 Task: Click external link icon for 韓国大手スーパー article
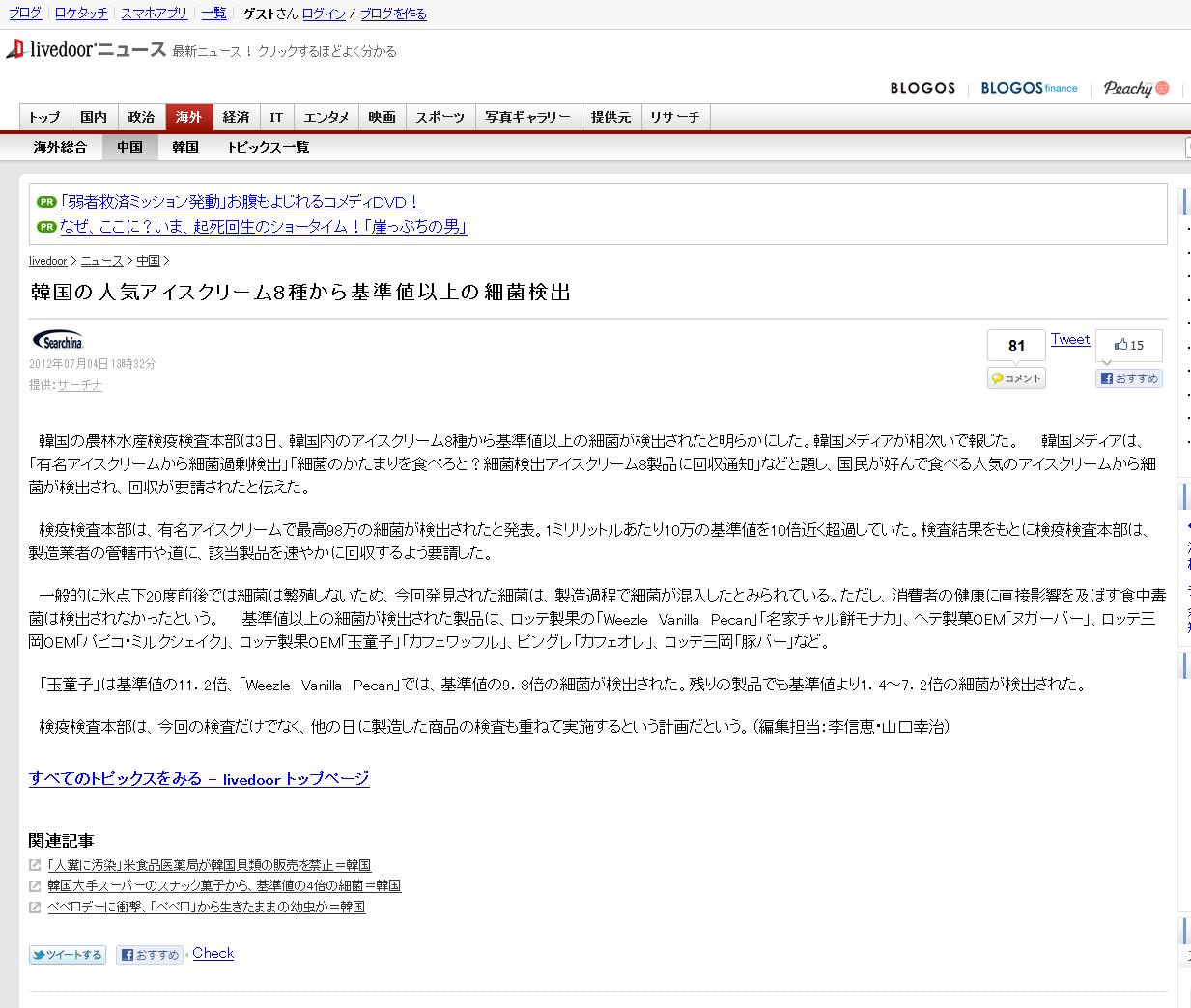pyautogui.click(x=35, y=885)
